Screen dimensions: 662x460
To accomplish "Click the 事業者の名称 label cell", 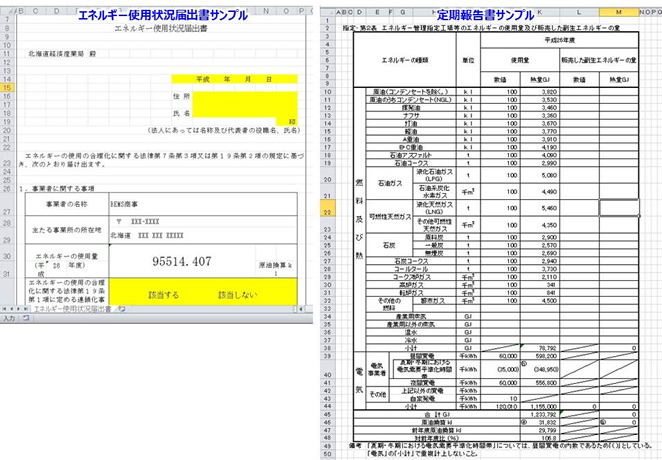I will tap(67, 204).
